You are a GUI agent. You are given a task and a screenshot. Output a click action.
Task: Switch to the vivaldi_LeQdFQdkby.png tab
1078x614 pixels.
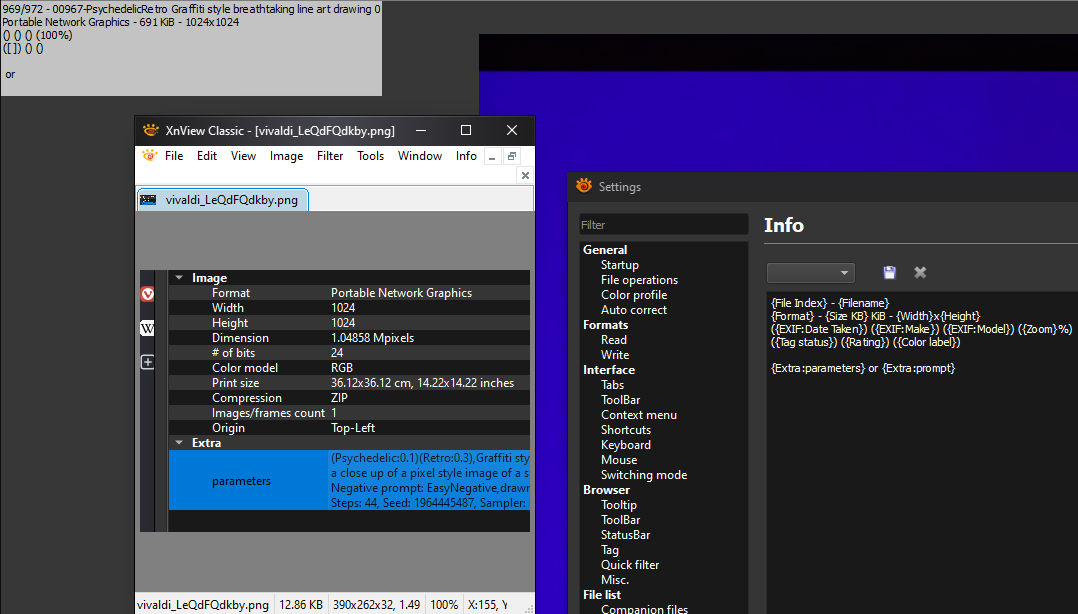coord(222,200)
